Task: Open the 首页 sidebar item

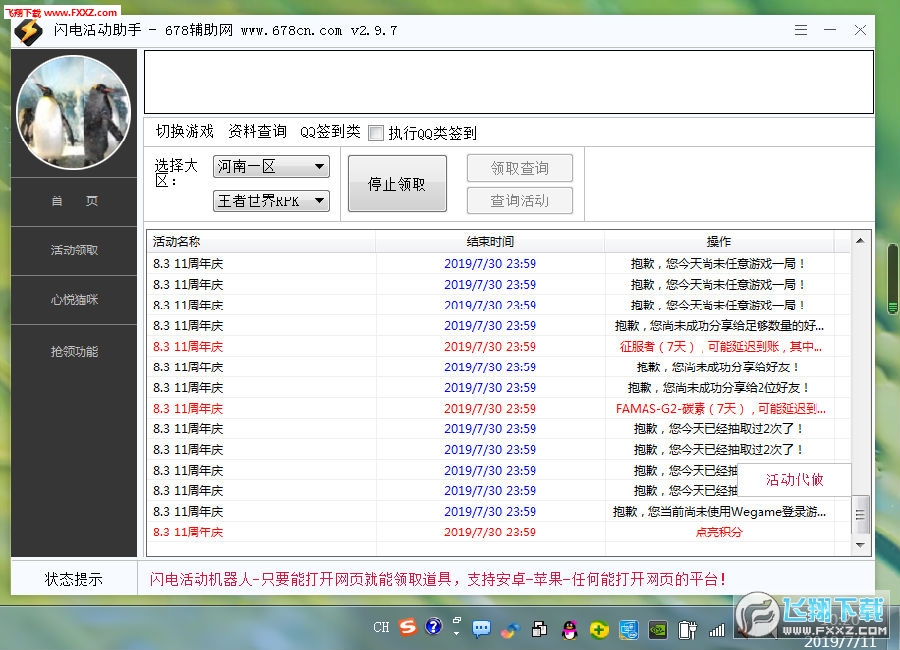Action: (x=74, y=201)
